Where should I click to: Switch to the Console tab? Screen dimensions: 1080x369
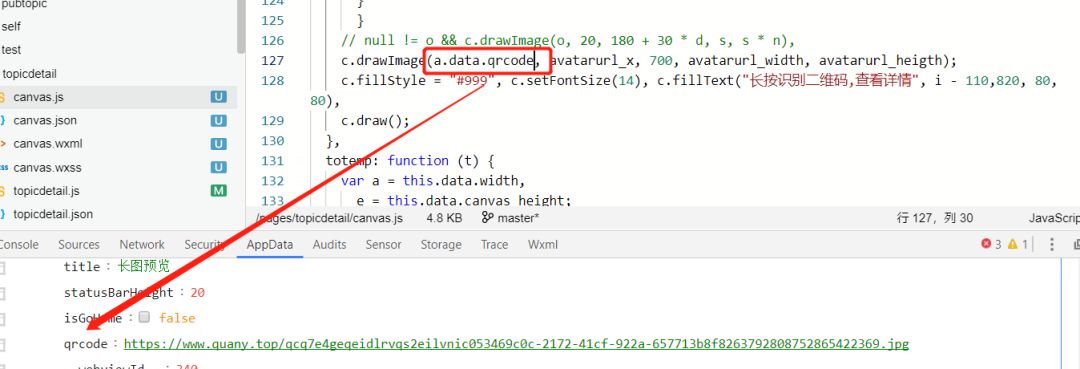(19, 244)
